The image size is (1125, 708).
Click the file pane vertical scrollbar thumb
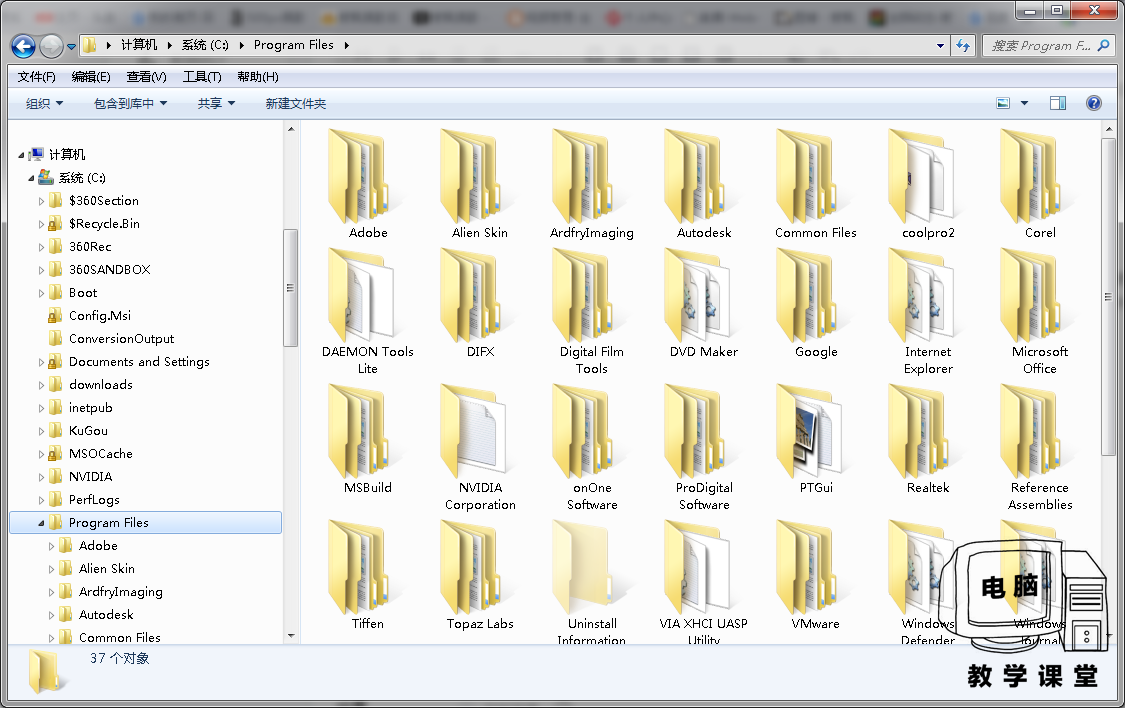click(1108, 297)
